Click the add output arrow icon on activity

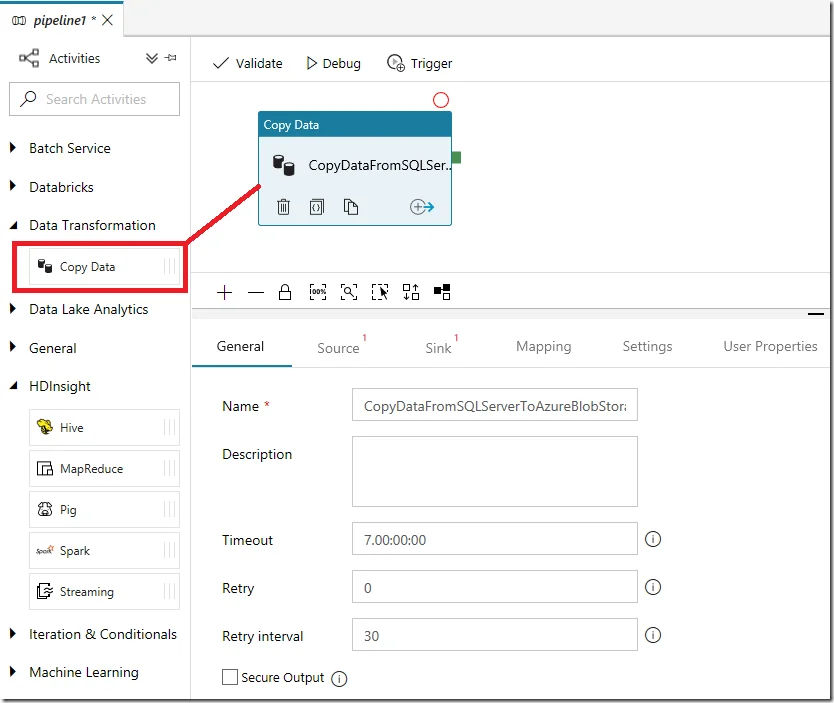click(x=421, y=207)
